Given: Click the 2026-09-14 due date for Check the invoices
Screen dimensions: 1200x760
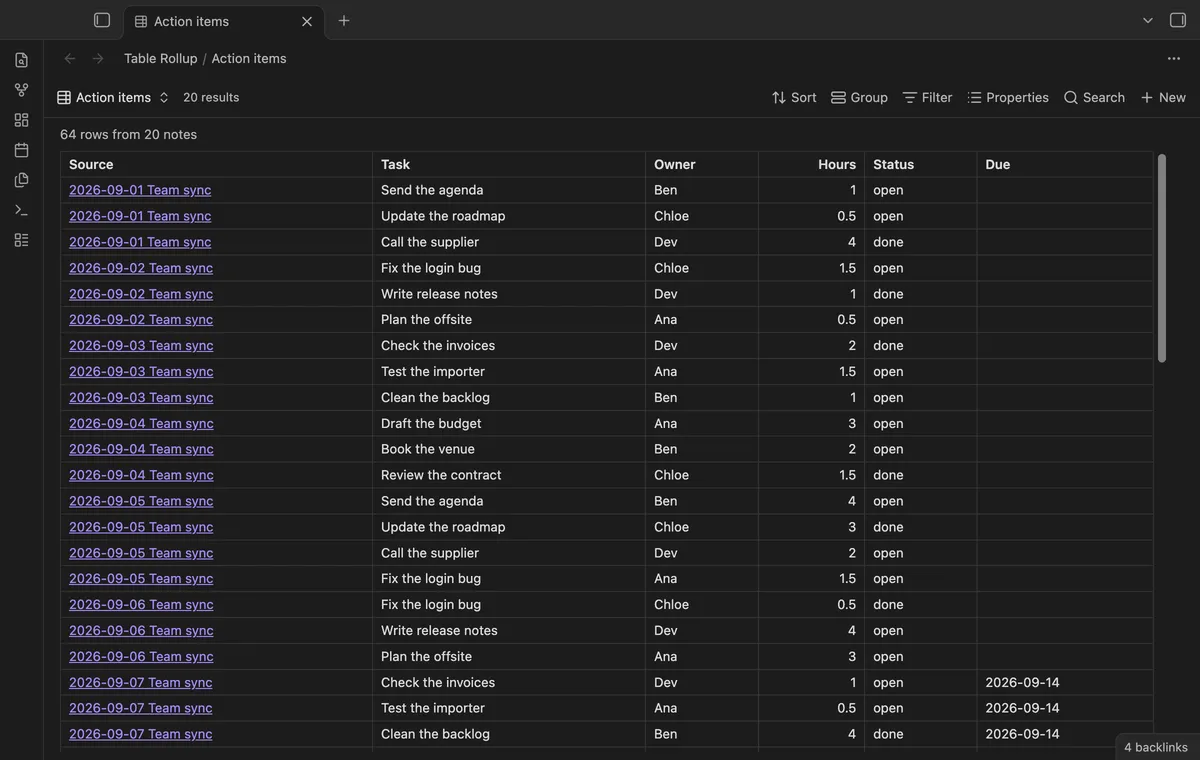Looking at the screenshot, I should [1022, 682].
